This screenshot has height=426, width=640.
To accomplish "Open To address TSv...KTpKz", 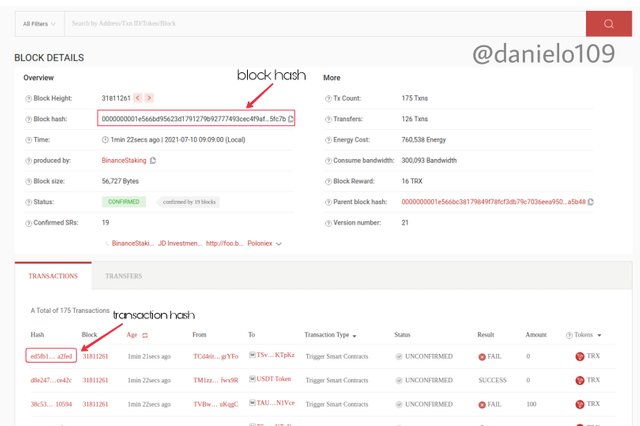I will click(x=276, y=355).
